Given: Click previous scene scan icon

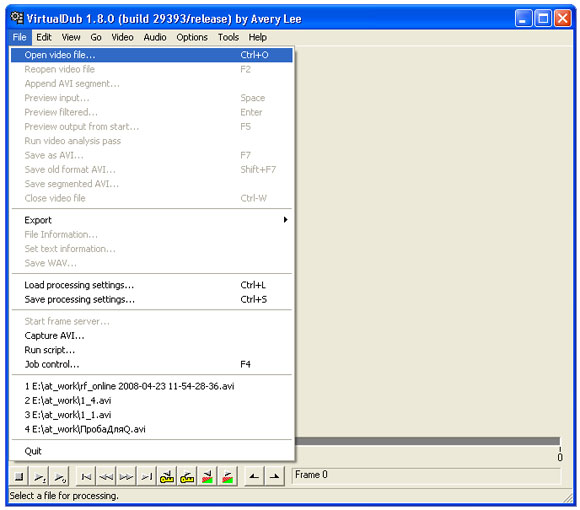Looking at the screenshot, I should 208,477.
